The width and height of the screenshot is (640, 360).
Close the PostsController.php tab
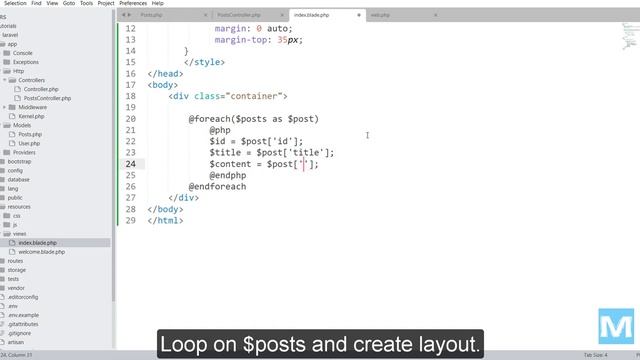click(282, 15)
